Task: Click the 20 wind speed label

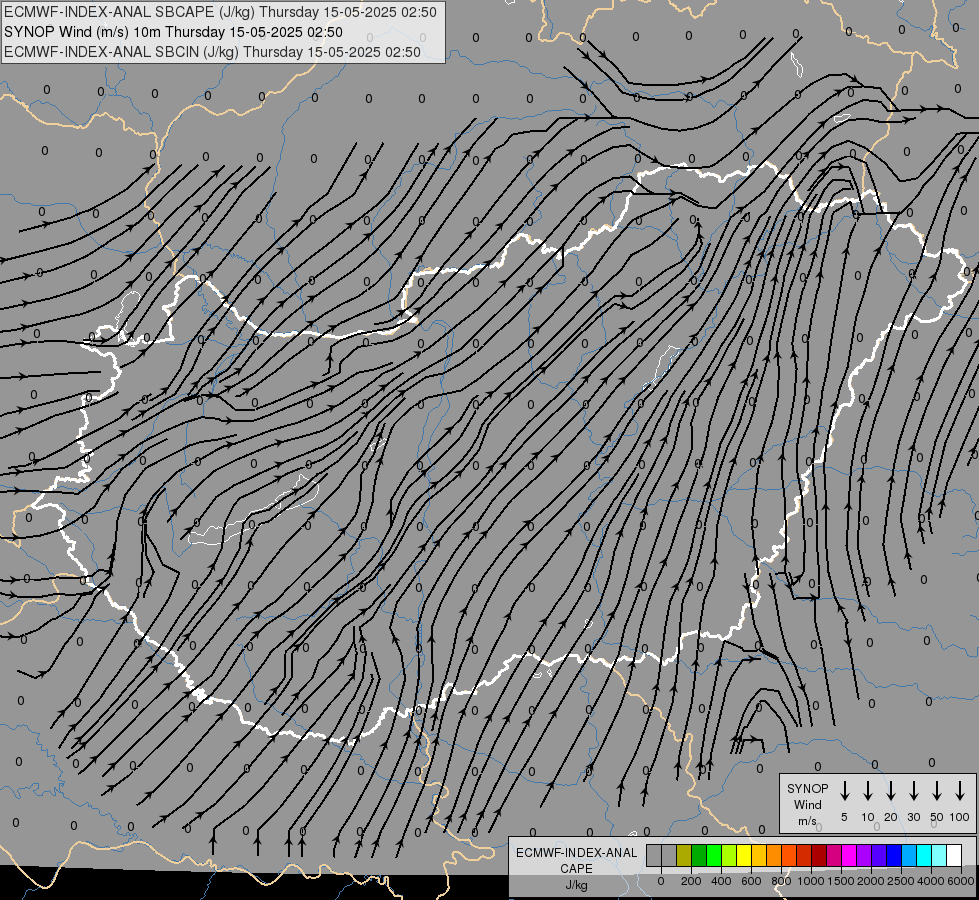Action: 891,817
